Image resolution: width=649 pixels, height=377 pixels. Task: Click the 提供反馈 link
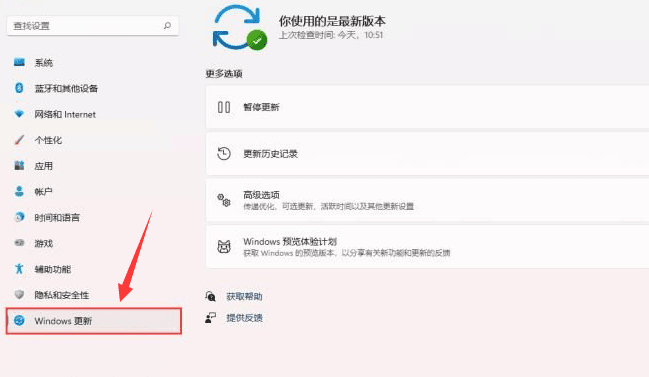244,318
